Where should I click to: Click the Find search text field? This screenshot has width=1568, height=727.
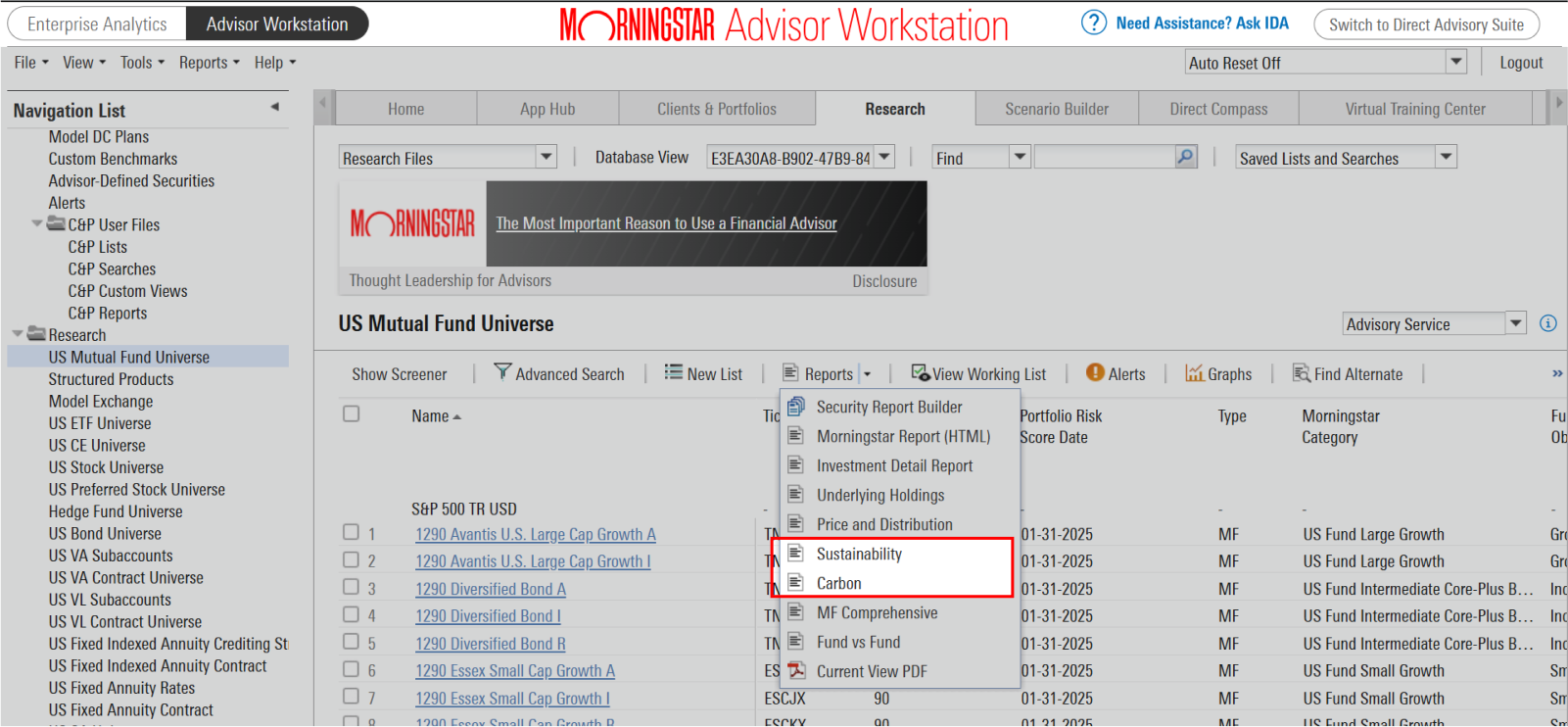(x=1104, y=157)
